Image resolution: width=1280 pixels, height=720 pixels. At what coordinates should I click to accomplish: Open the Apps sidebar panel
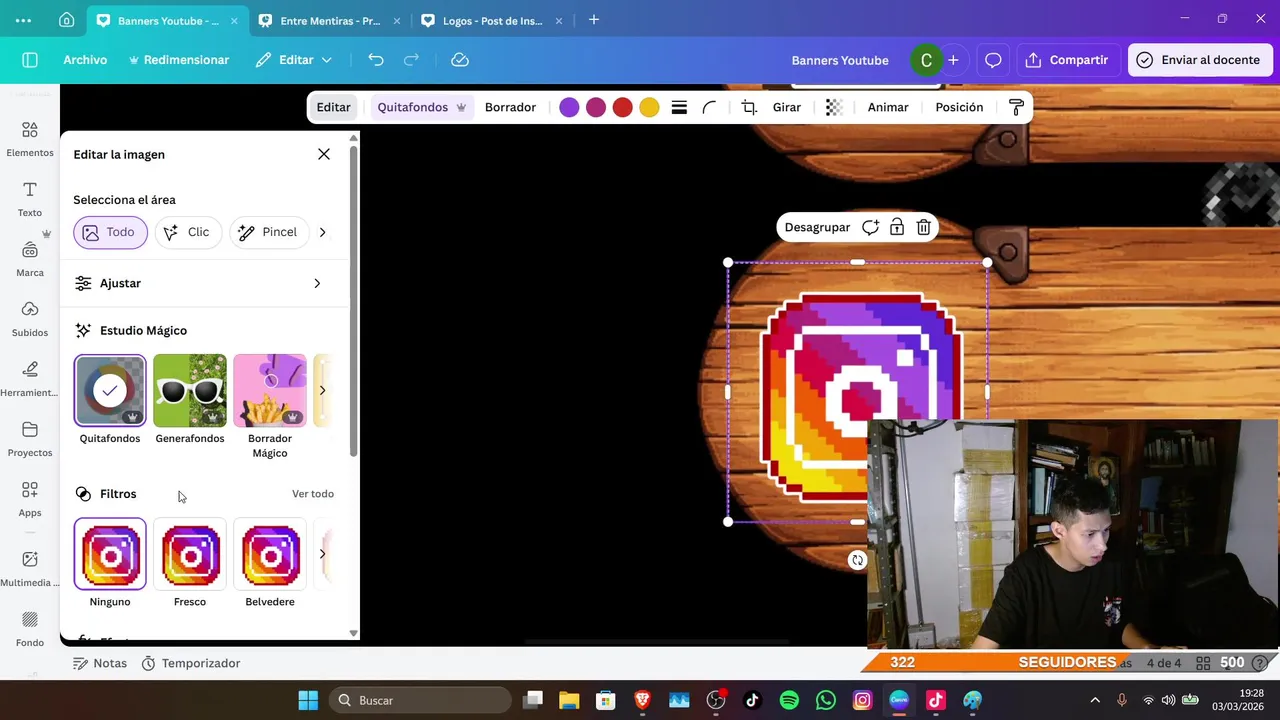pyautogui.click(x=30, y=499)
